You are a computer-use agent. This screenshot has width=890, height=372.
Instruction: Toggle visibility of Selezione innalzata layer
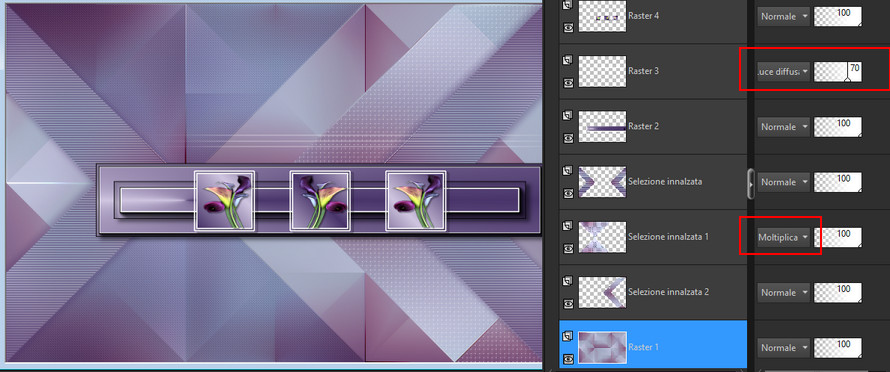coord(568,193)
